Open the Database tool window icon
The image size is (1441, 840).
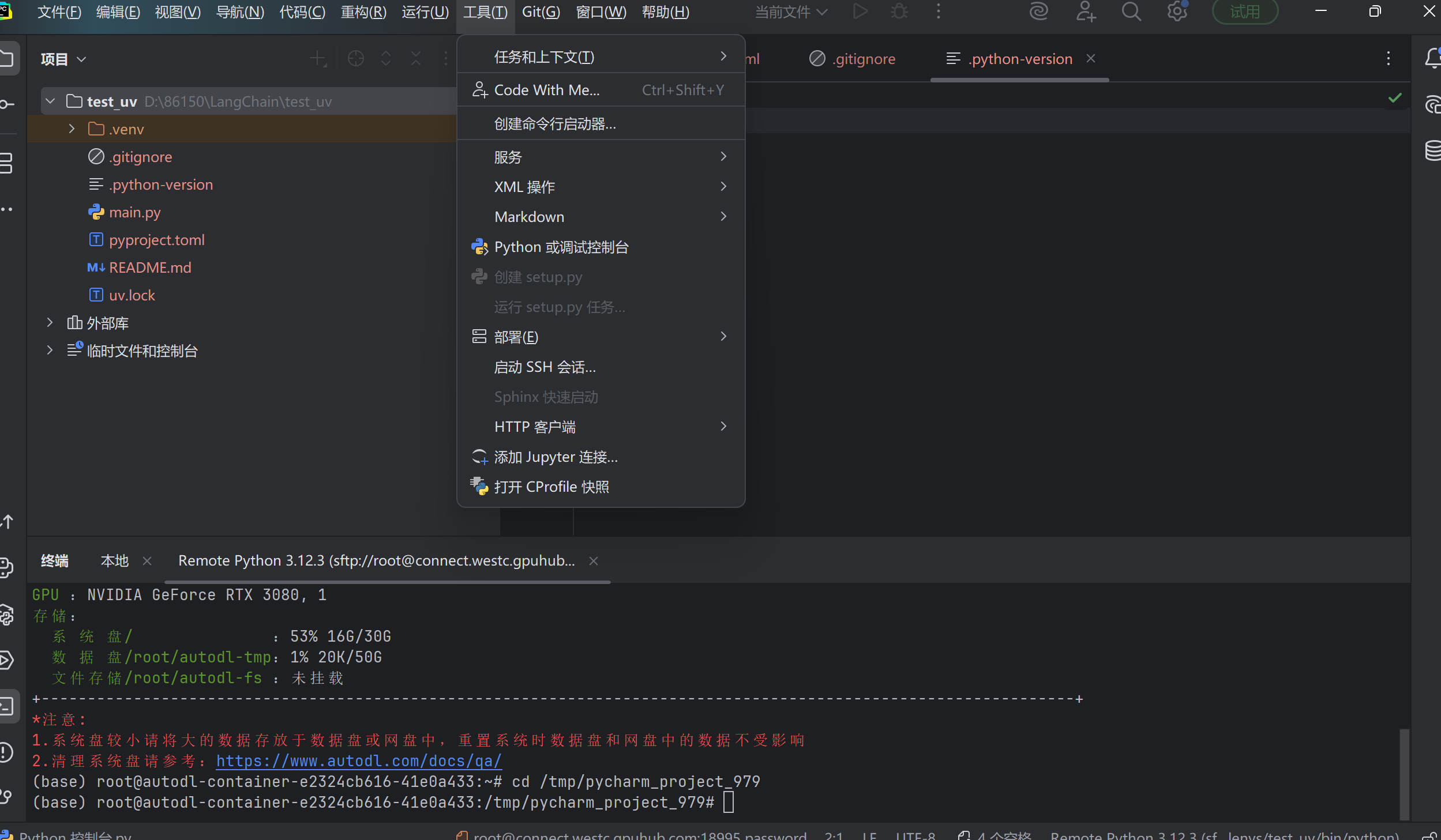1432,151
